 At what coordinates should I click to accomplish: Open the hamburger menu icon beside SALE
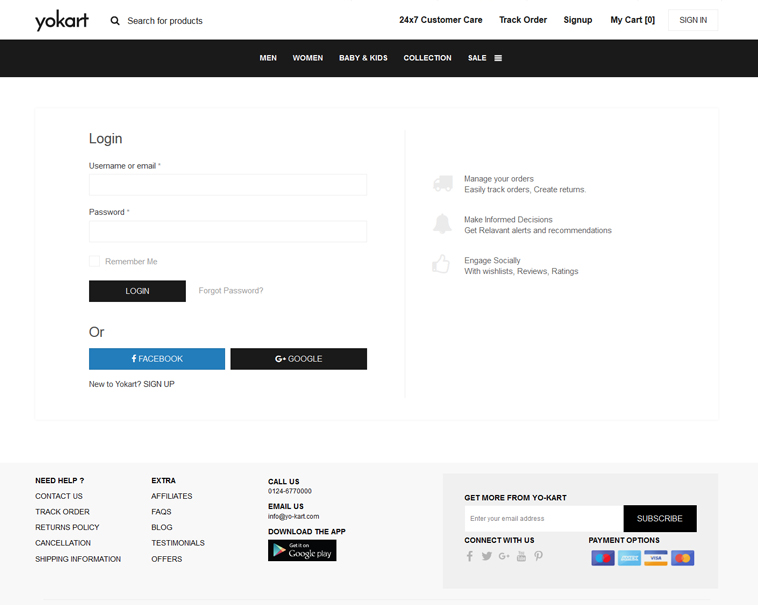[498, 58]
